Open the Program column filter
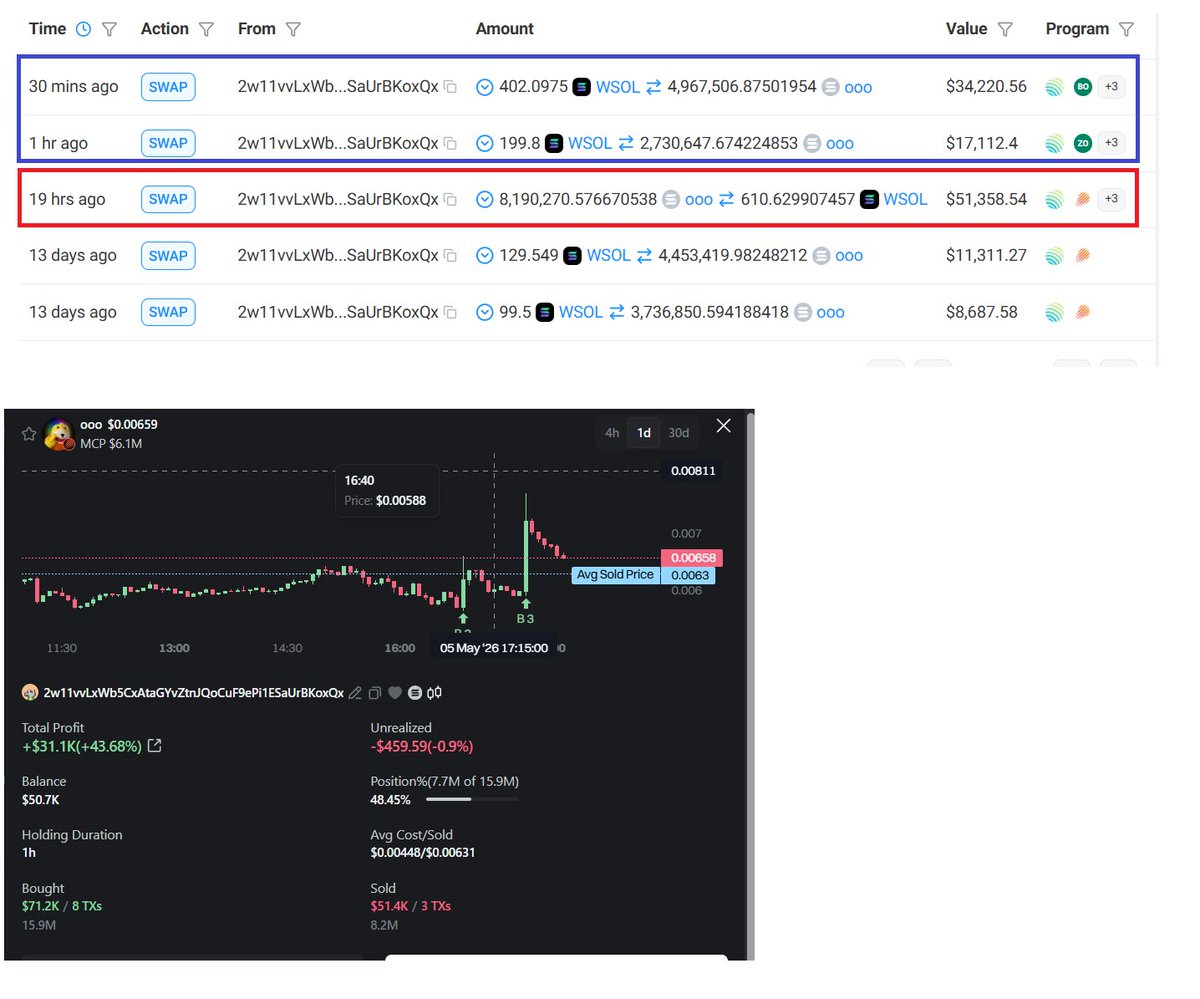 pos(1126,29)
